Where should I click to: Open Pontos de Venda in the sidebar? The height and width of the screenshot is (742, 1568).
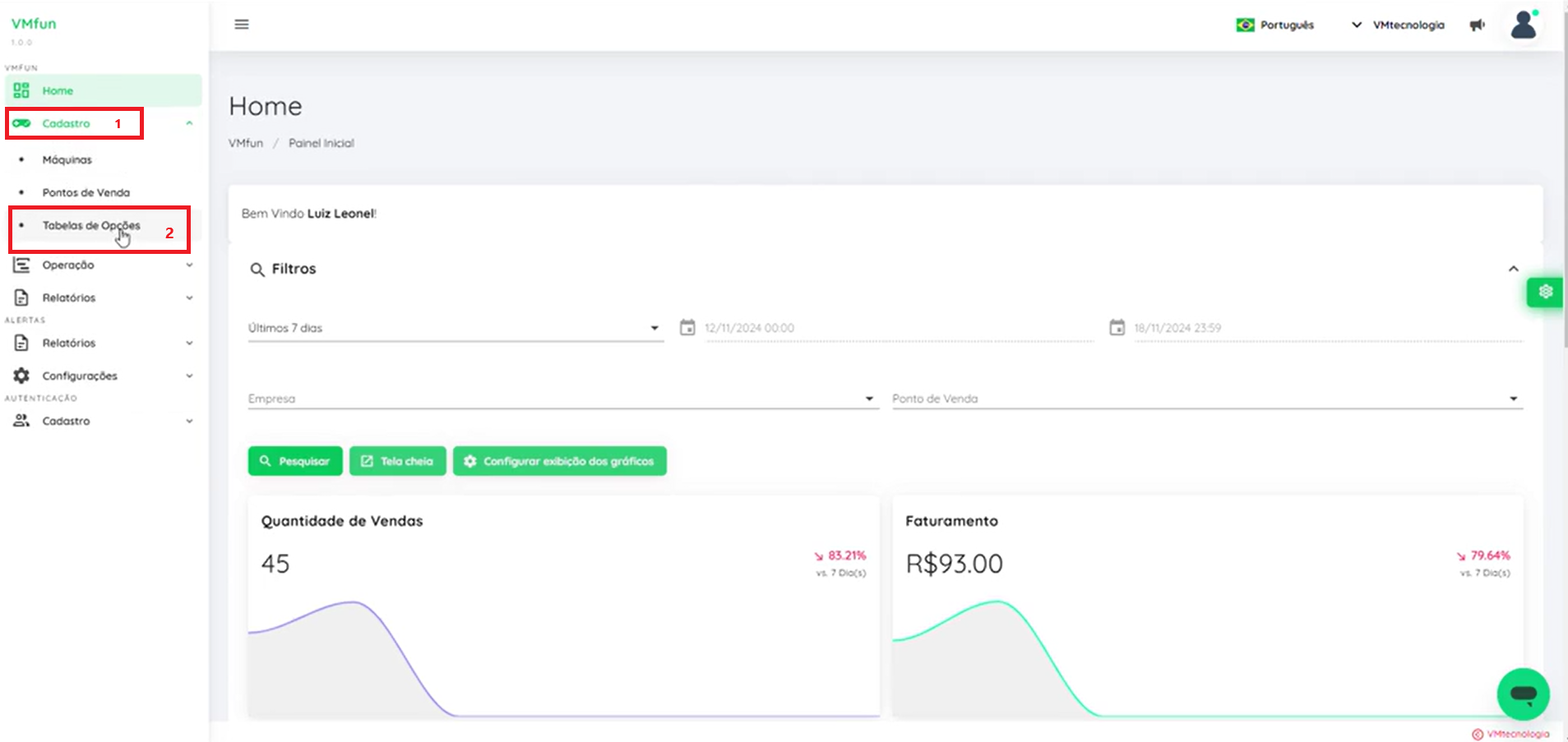coord(86,192)
